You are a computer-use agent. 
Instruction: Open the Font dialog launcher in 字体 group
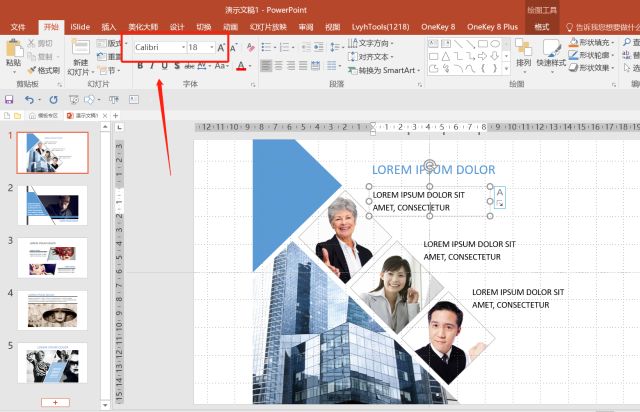tap(253, 85)
